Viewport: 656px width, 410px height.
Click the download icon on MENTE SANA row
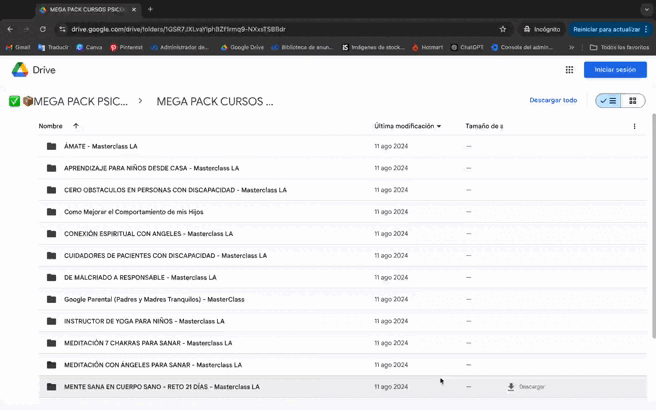coord(511,387)
